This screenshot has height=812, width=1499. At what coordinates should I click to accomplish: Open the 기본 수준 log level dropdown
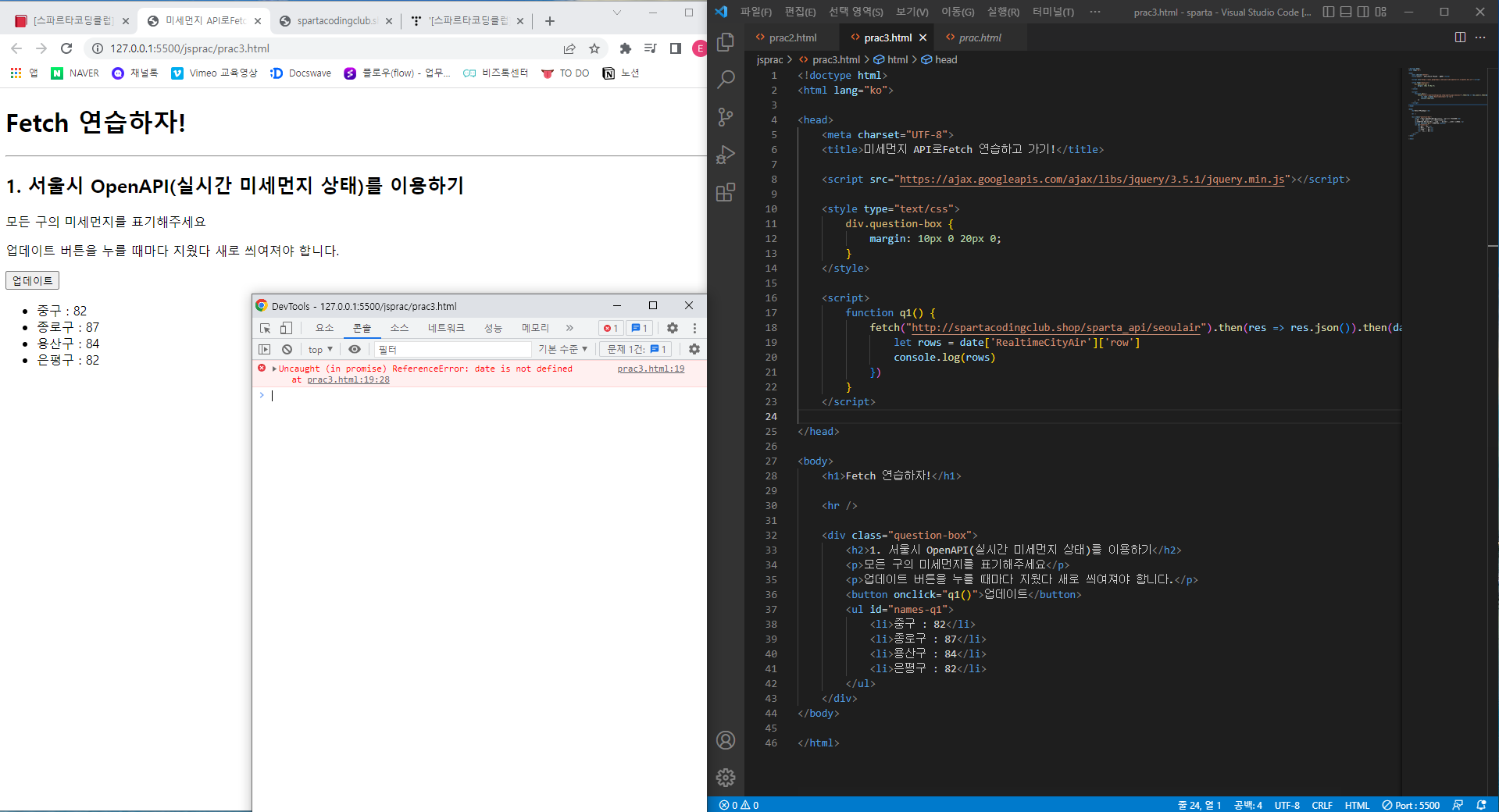click(x=562, y=349)
